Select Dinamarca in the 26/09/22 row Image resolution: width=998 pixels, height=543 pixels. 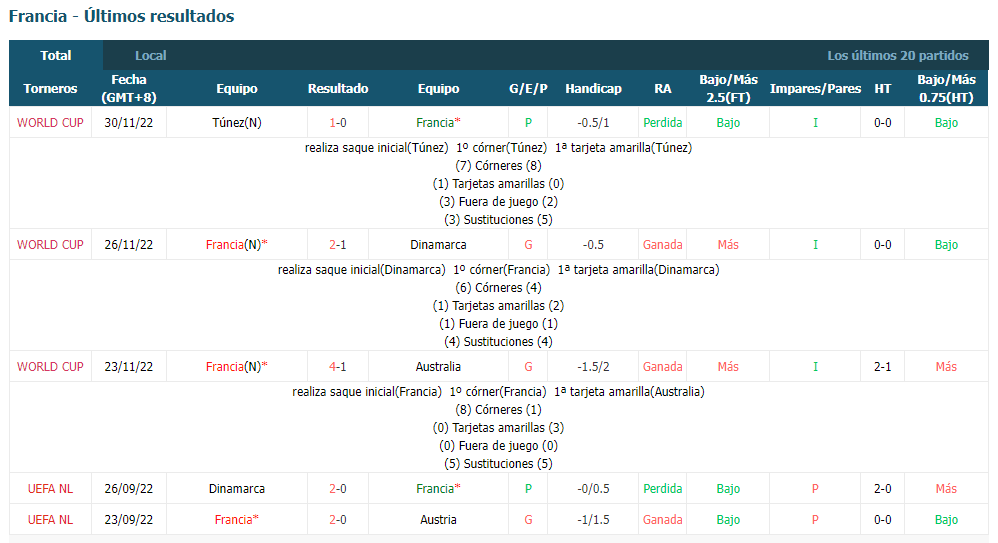coord(237,489)
